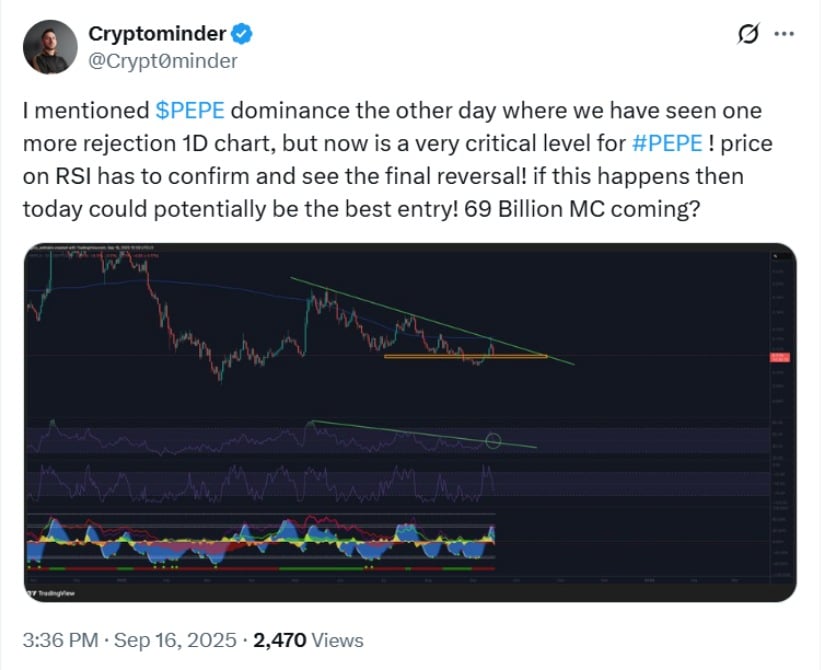Click the 3:36 PM Sep 16, 2025 timestamp

point(129,640)
